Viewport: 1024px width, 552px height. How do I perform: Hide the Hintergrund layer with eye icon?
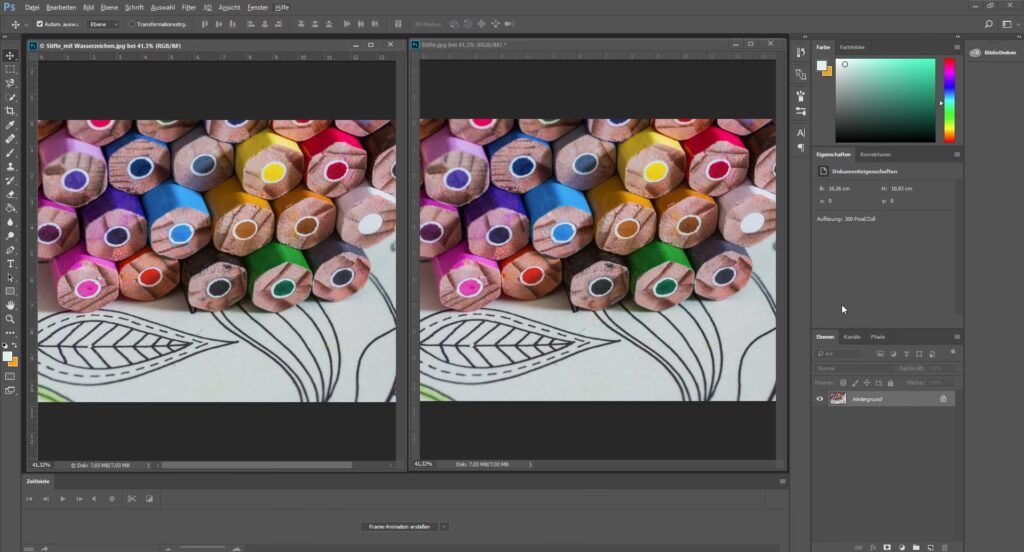pos(820,398)
